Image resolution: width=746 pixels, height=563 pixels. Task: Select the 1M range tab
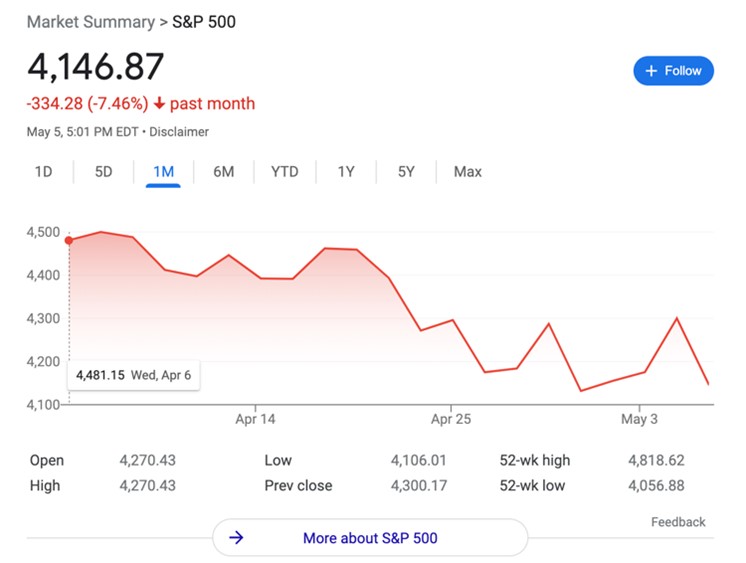[x=163, y=171]
